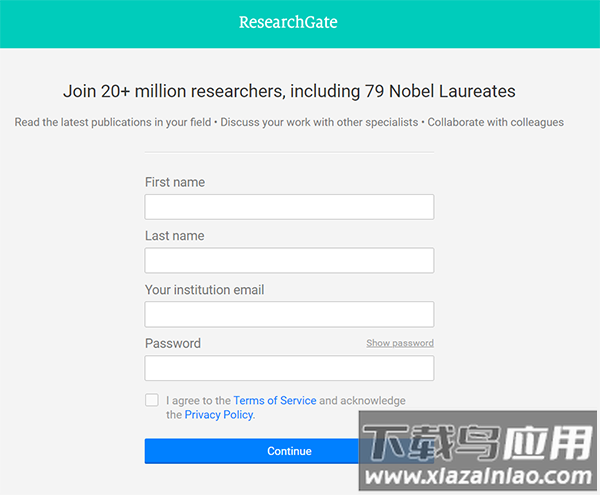Viewport: 600px width, 495px height.
Task: Open the Terms of Service link
Action: point(274,400)
